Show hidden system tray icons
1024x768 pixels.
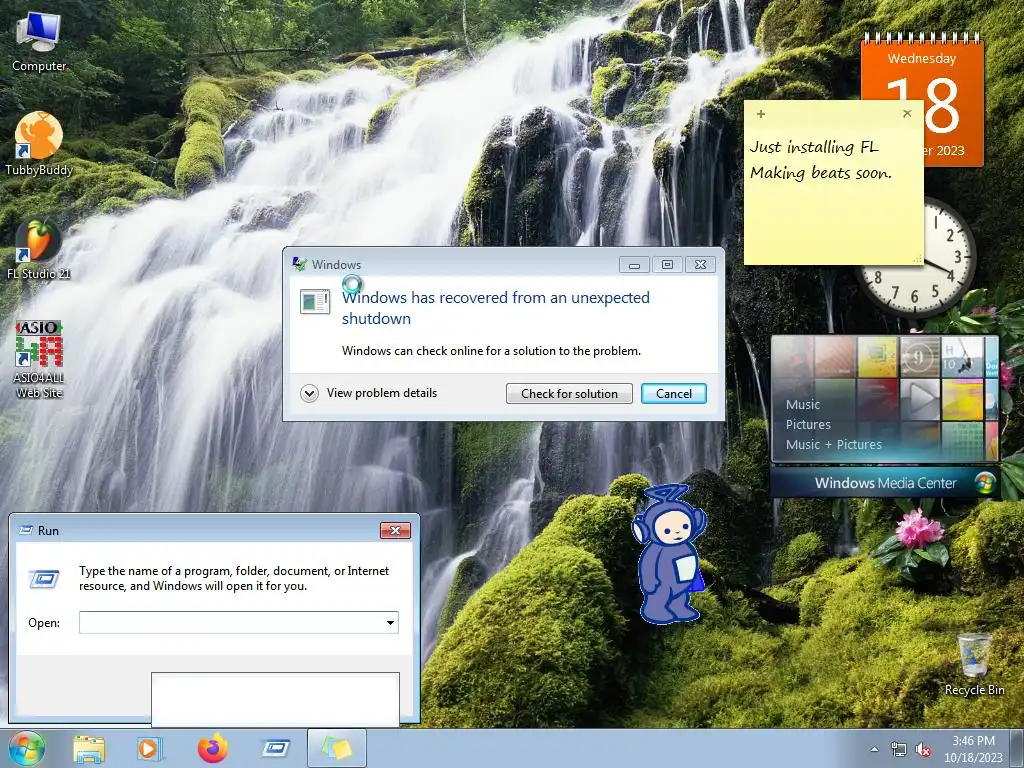pos(874,750)
